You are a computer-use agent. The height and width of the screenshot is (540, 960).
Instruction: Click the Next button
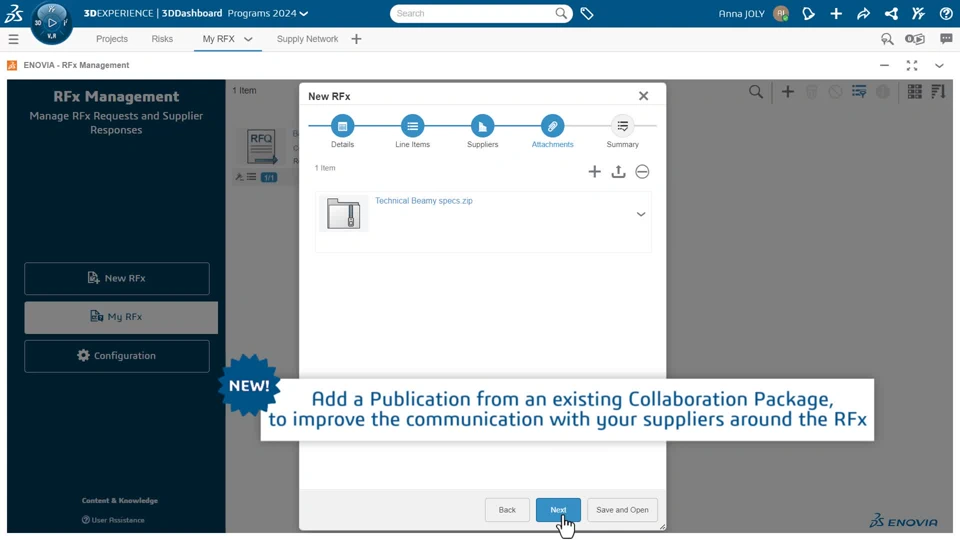click(558, 510)
